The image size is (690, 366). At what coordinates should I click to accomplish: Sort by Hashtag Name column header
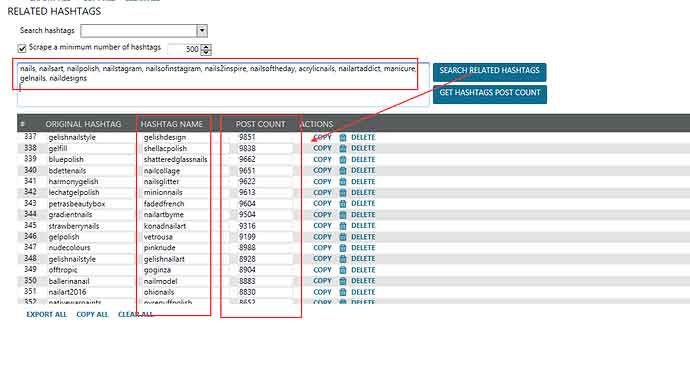172,124
